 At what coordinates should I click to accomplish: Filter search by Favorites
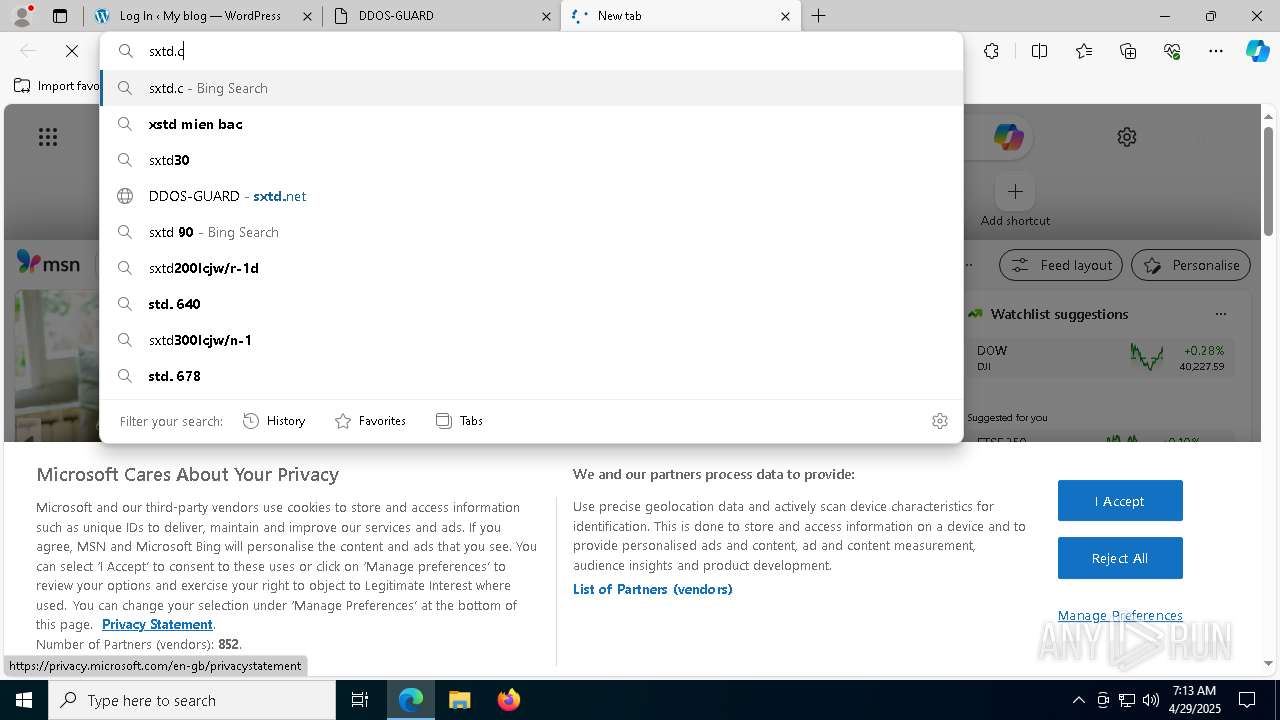click(370, 421)
